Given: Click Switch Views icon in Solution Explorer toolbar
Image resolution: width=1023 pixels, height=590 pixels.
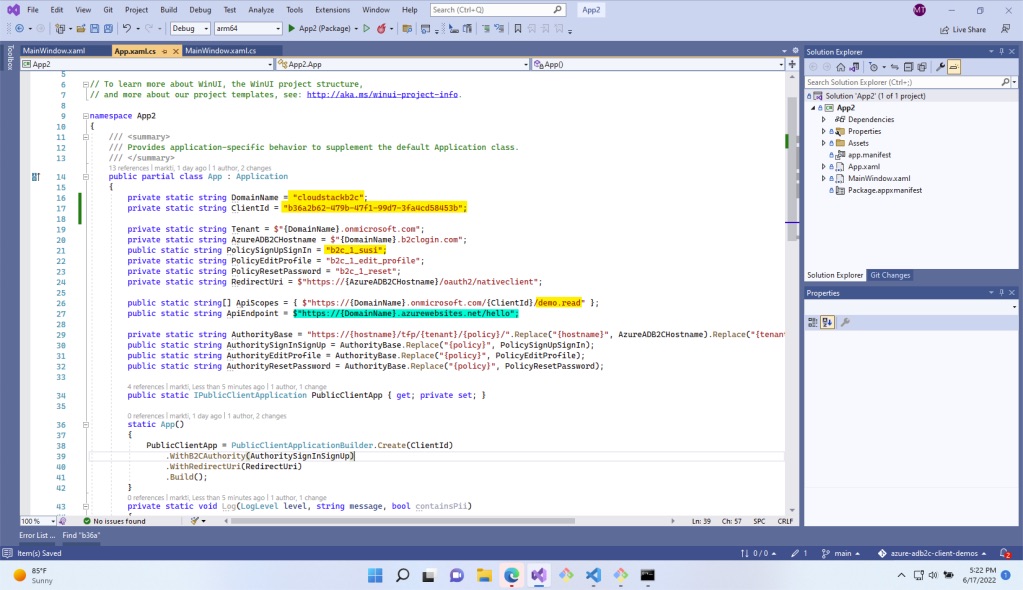Looking at the screenshot, I should click(854, 67).
